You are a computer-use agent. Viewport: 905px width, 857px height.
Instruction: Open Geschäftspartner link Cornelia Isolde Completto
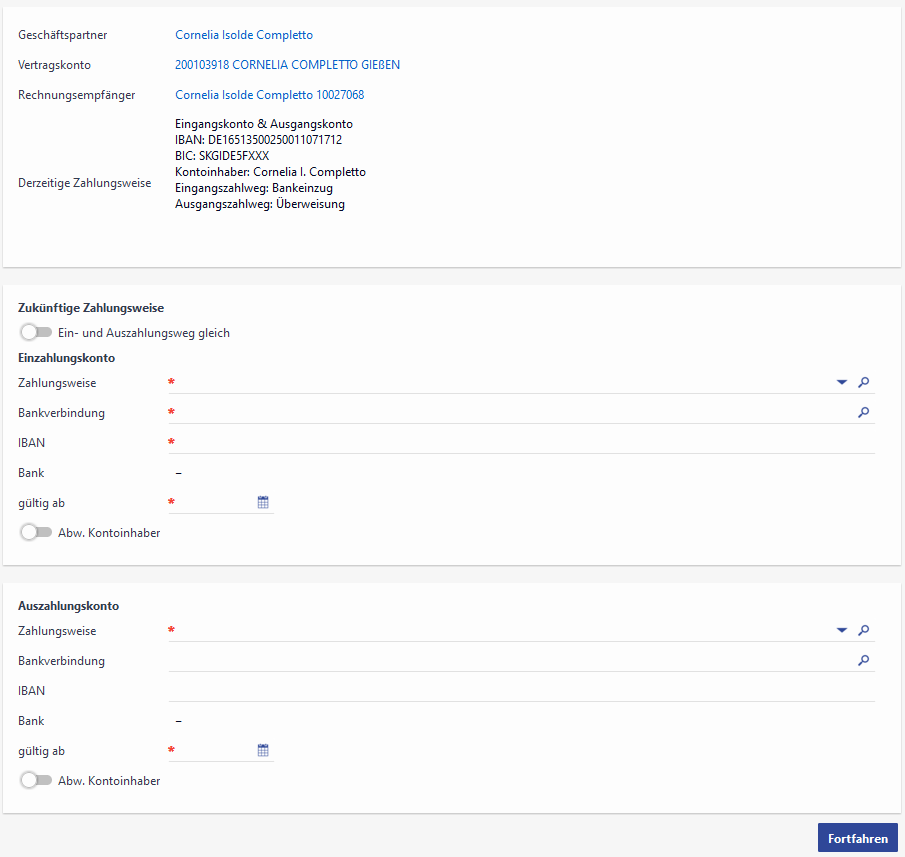pos(244,35)
